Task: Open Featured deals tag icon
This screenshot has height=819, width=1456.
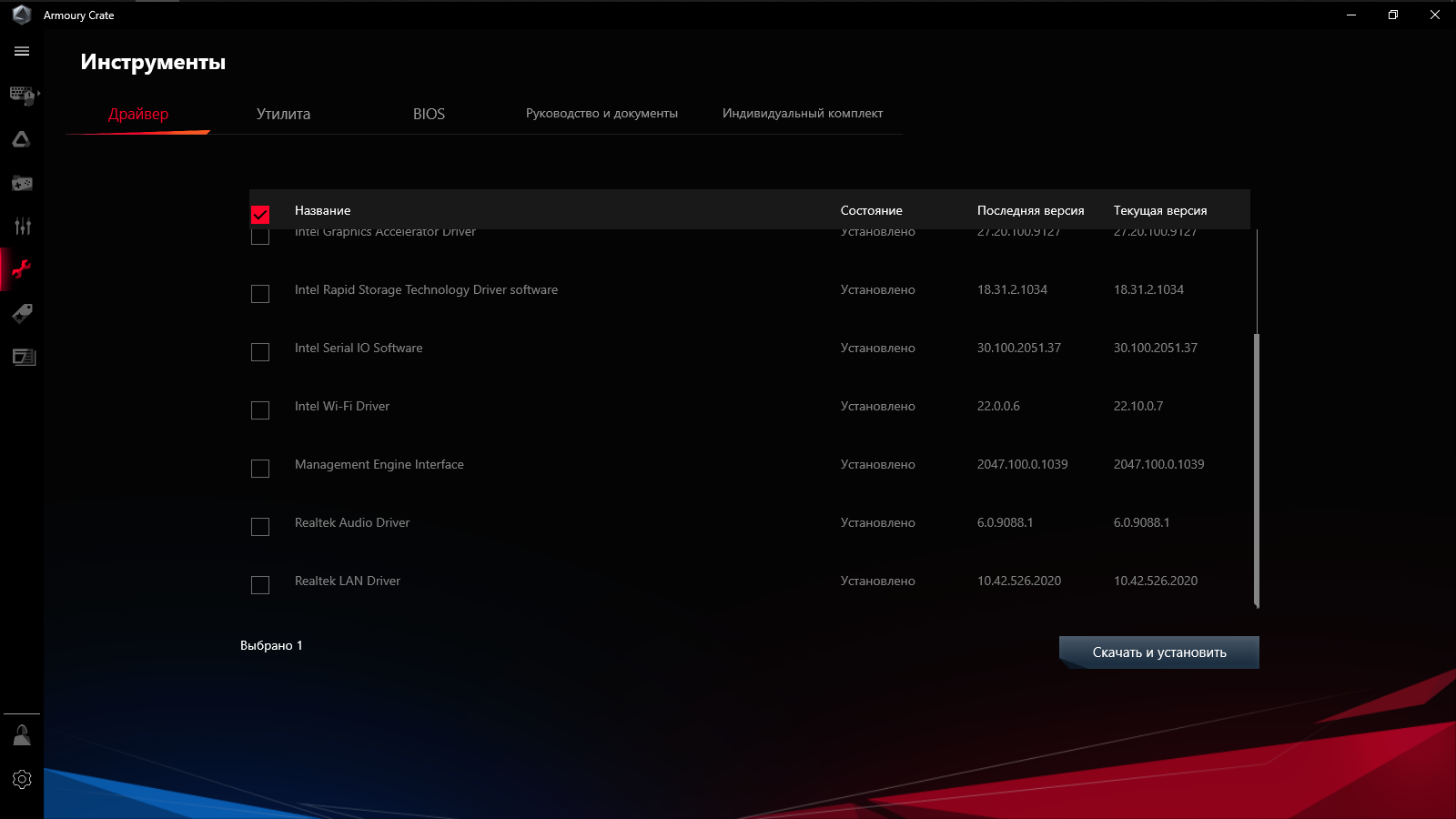Action: click(22, 313)
